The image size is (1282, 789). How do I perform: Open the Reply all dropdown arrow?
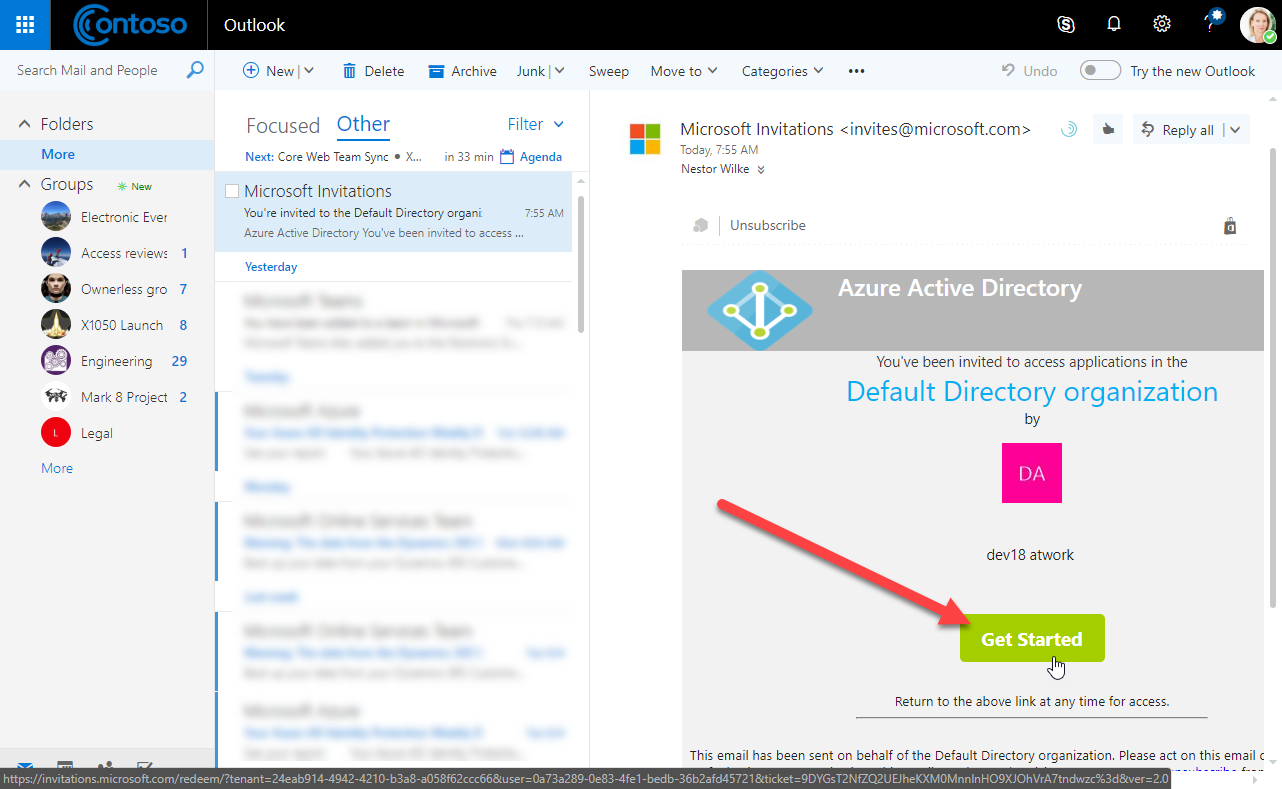[x=1235, y=130]
